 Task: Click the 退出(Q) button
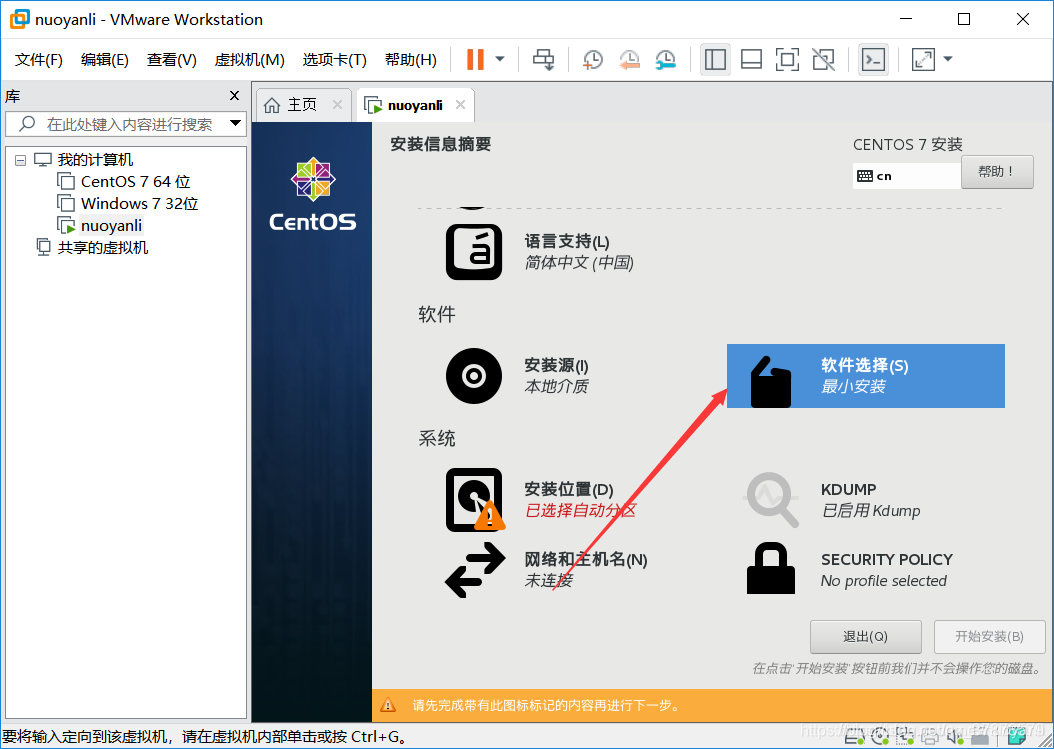coord(866,637)
